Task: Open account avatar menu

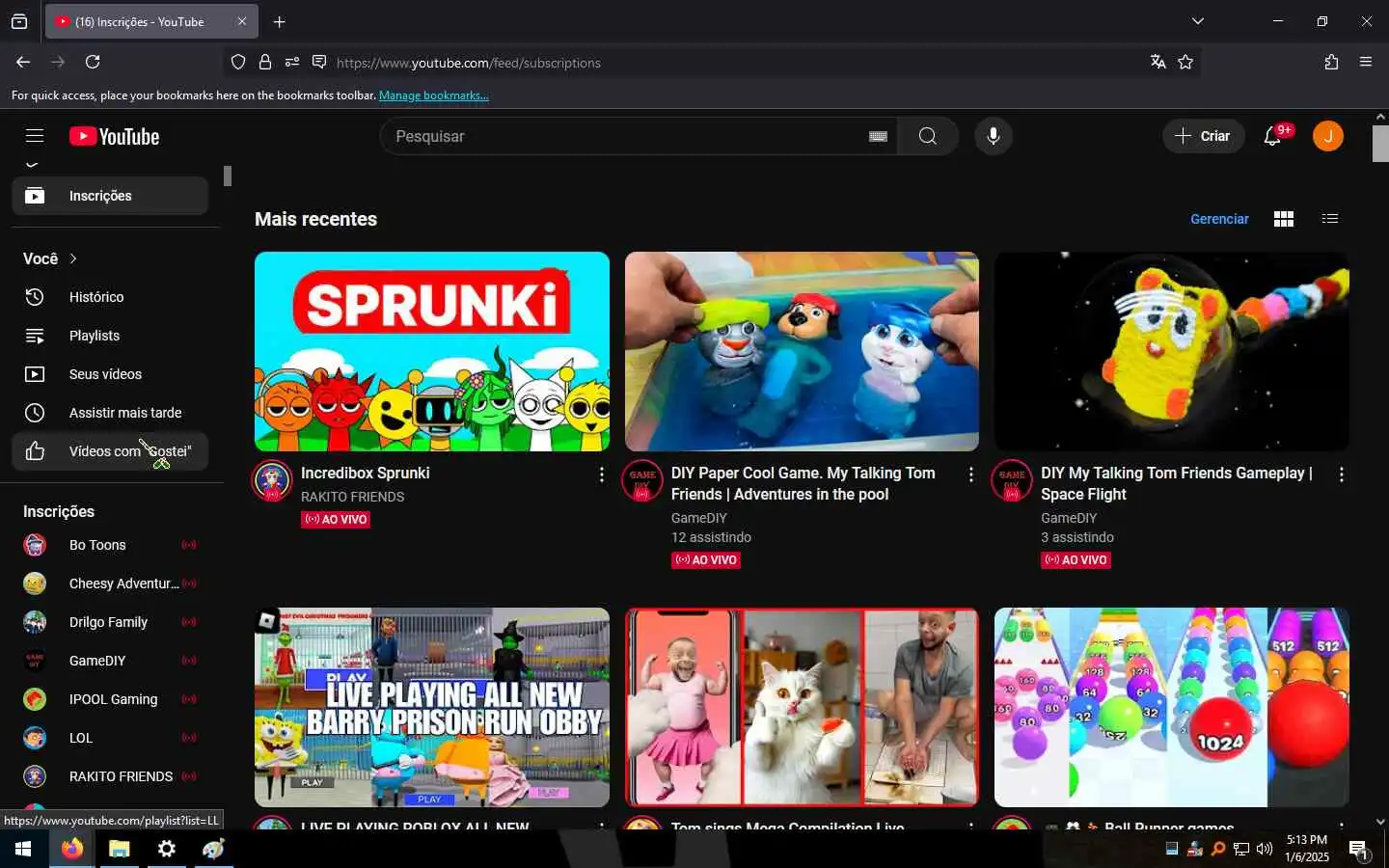Action: [1328, 136]
